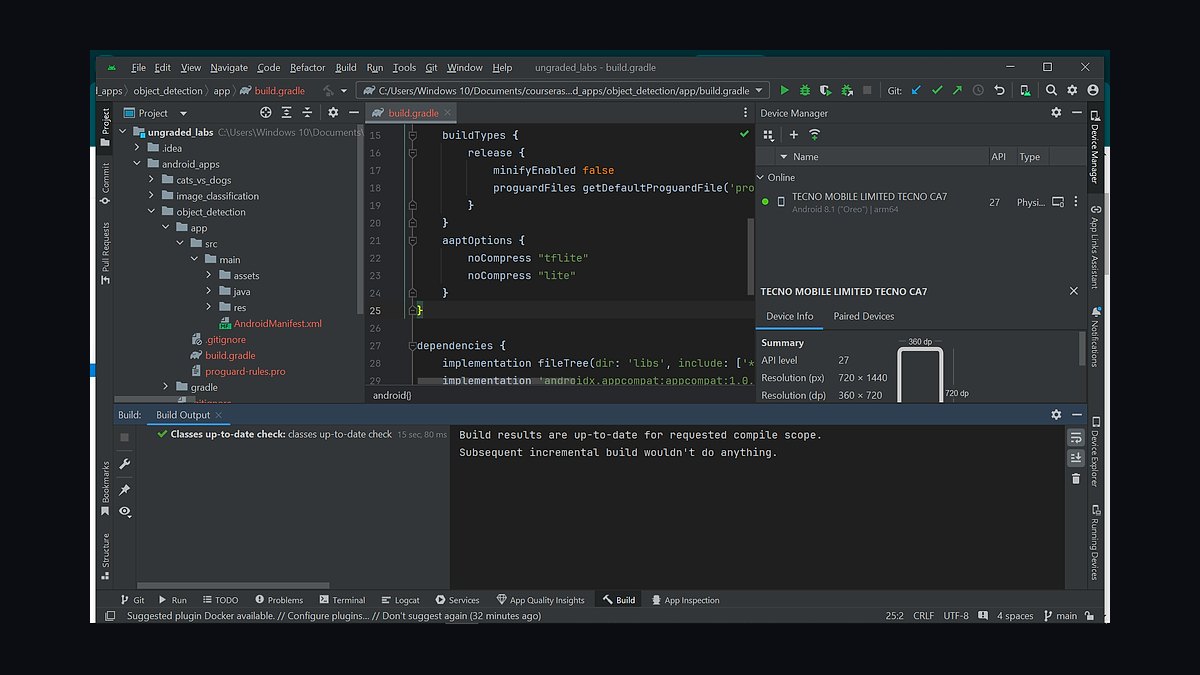Toggle soft-wrap in the build output
Screen dimensions: 1200x675
coord(1076,438)
